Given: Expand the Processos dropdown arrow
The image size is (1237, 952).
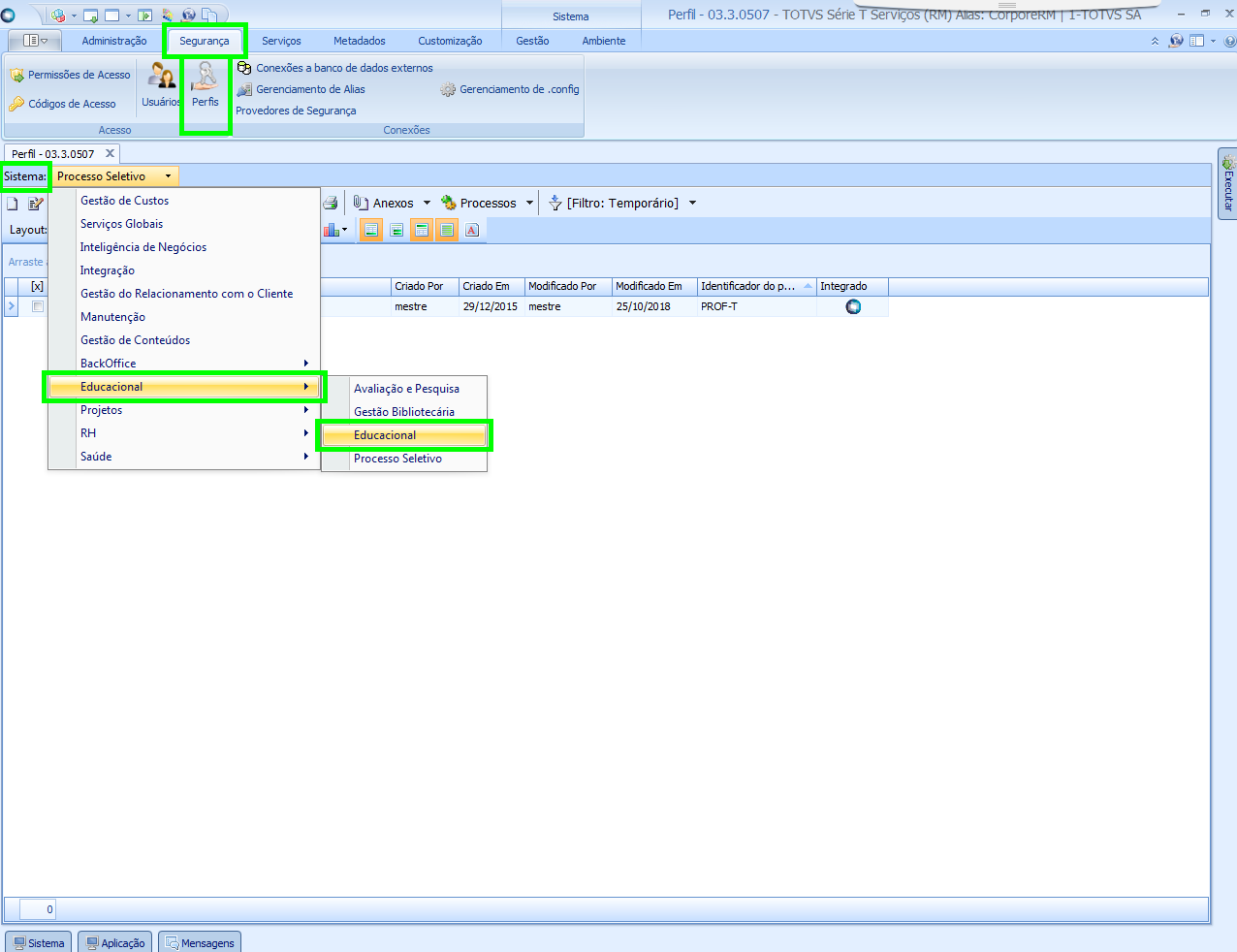Looking at the screenshot, I should [529, 203].
